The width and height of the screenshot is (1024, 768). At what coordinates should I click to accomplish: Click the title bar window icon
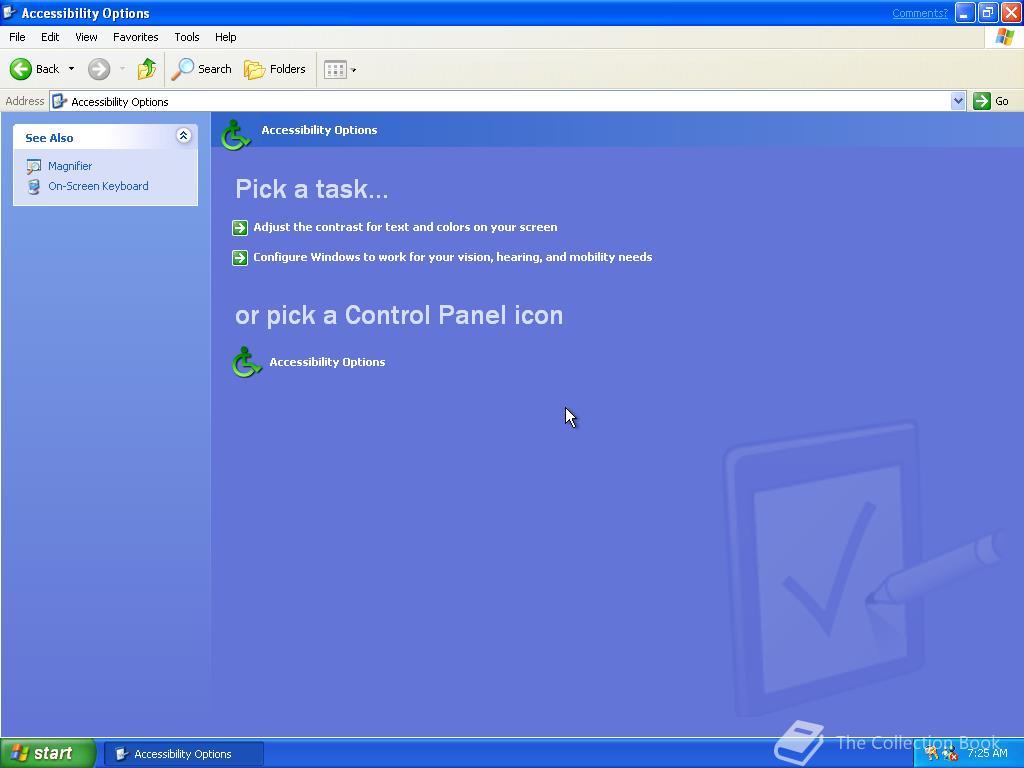point(9,12)
